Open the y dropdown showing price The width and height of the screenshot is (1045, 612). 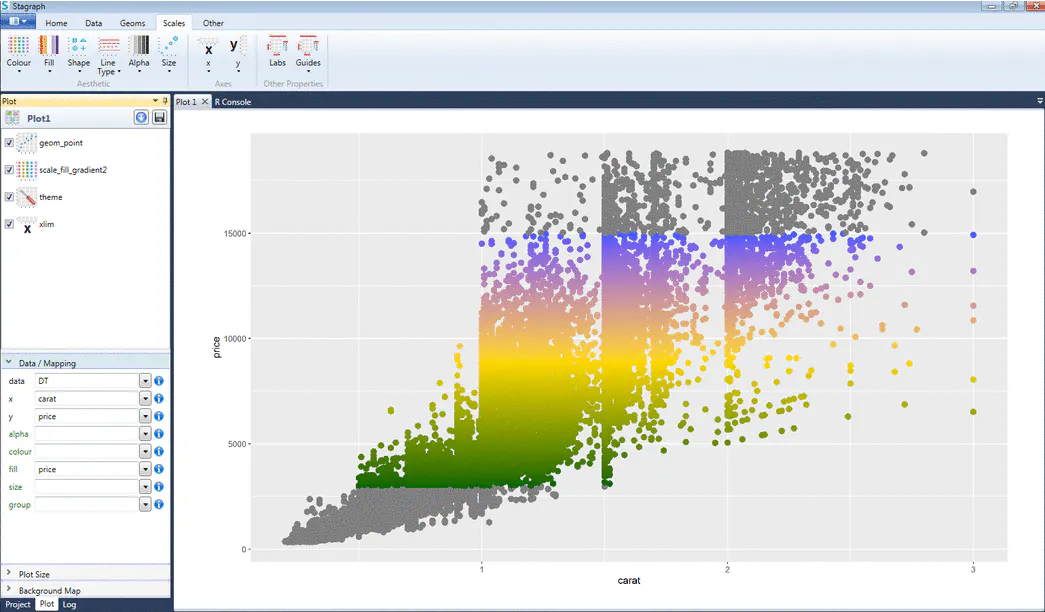coord(145,416)
